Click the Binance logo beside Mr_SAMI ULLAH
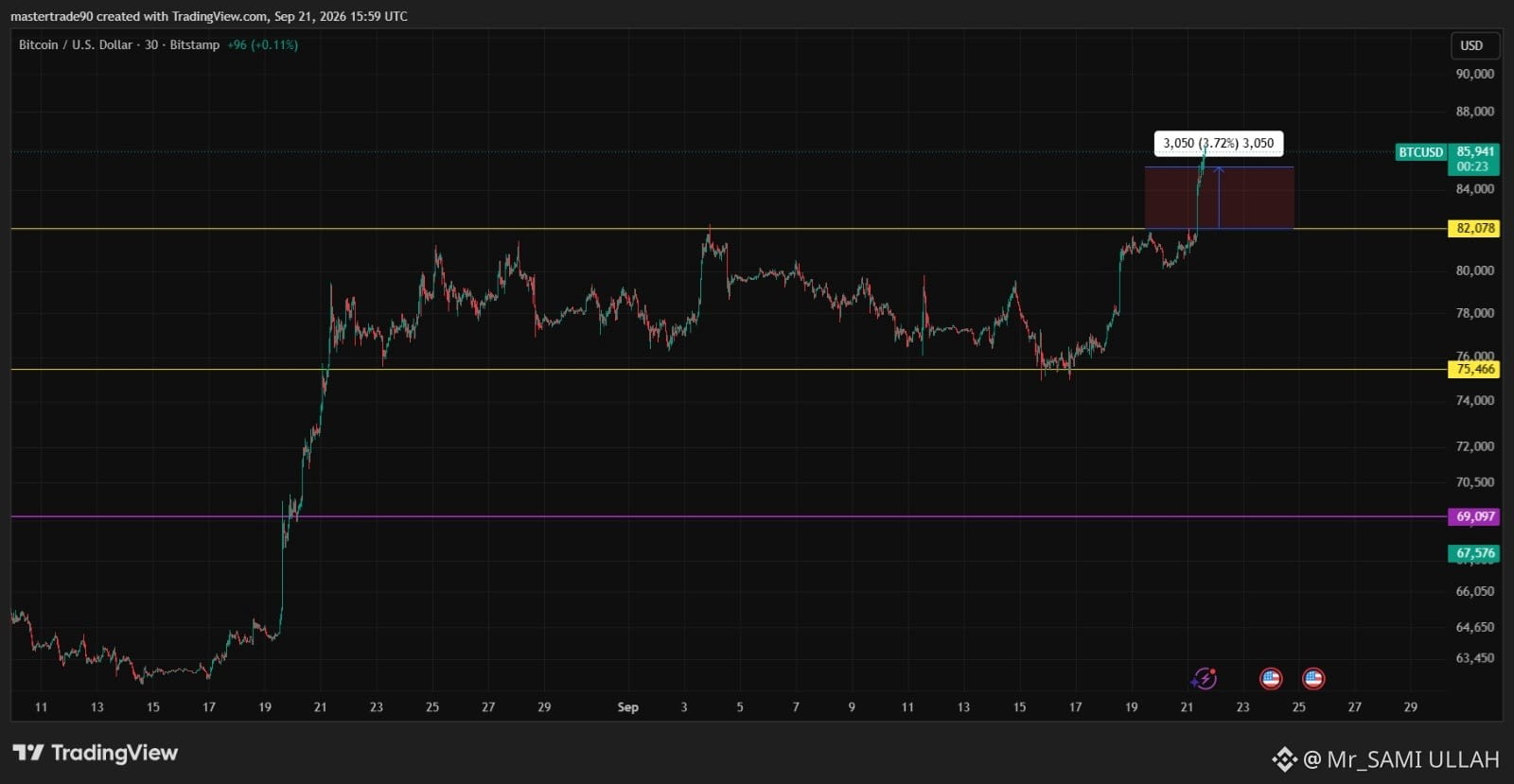The image size is (1514, 784). (1284, 758)
